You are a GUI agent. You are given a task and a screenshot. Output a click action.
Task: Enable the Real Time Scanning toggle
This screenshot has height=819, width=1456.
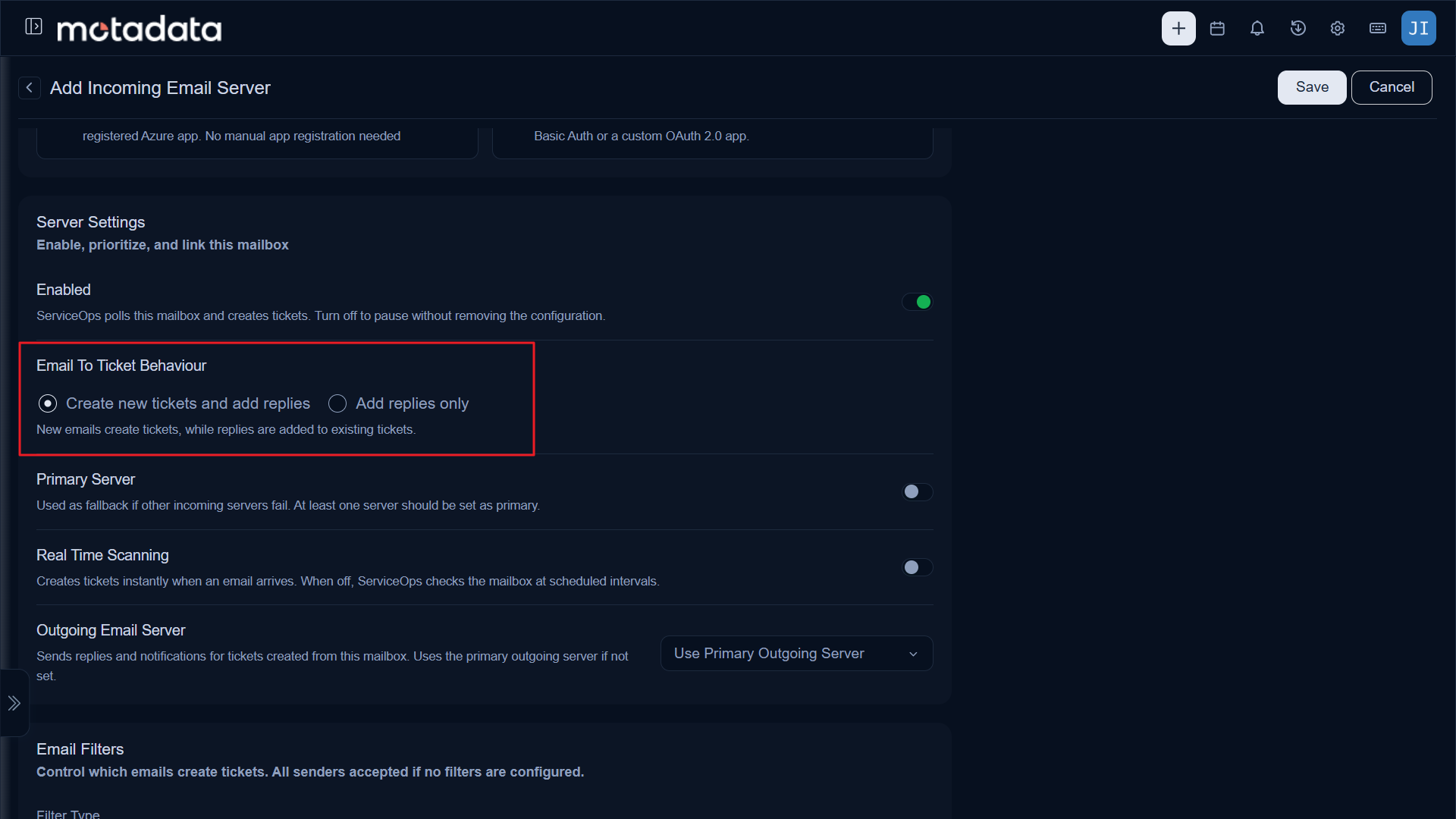917,567
